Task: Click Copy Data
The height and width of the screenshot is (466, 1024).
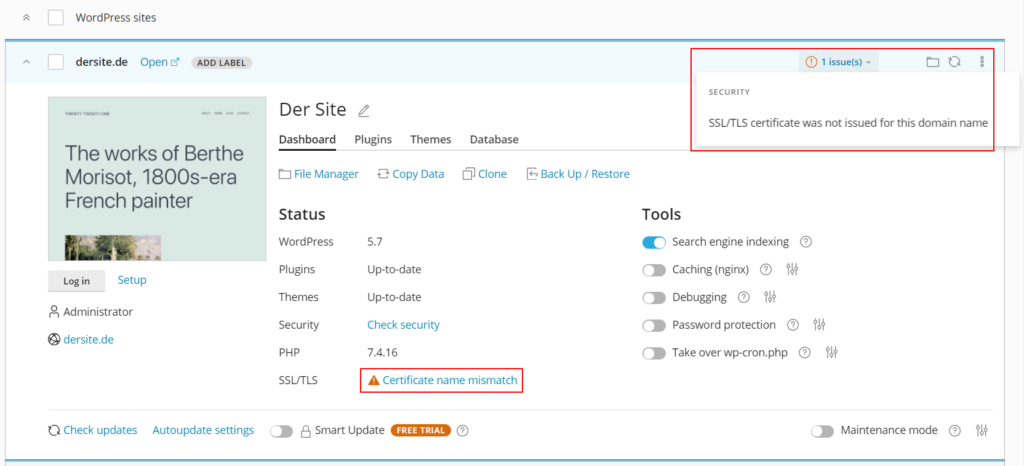Action: tap(411, 174)
